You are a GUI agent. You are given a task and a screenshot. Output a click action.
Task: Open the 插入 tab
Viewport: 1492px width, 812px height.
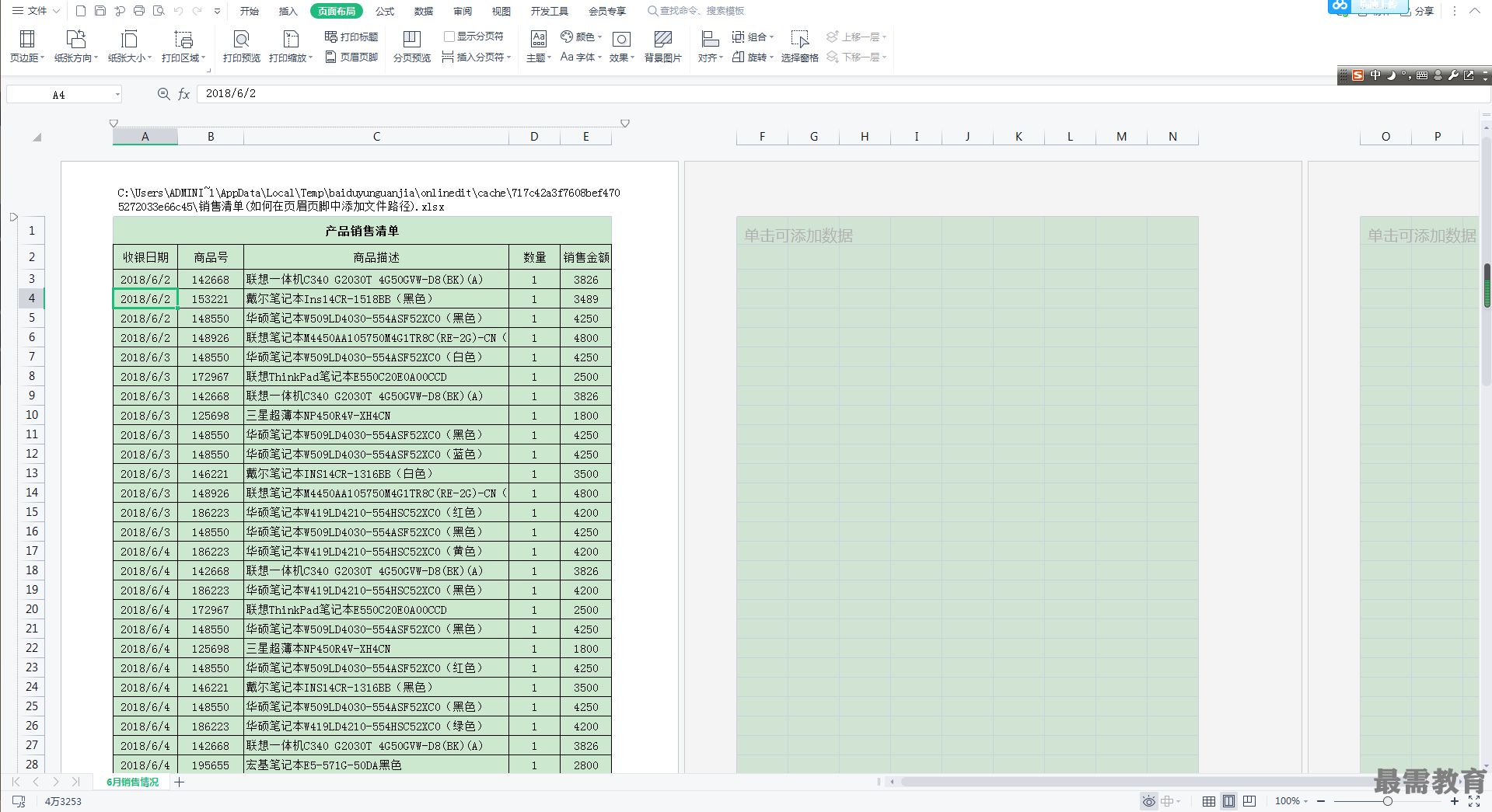point(288,11)
